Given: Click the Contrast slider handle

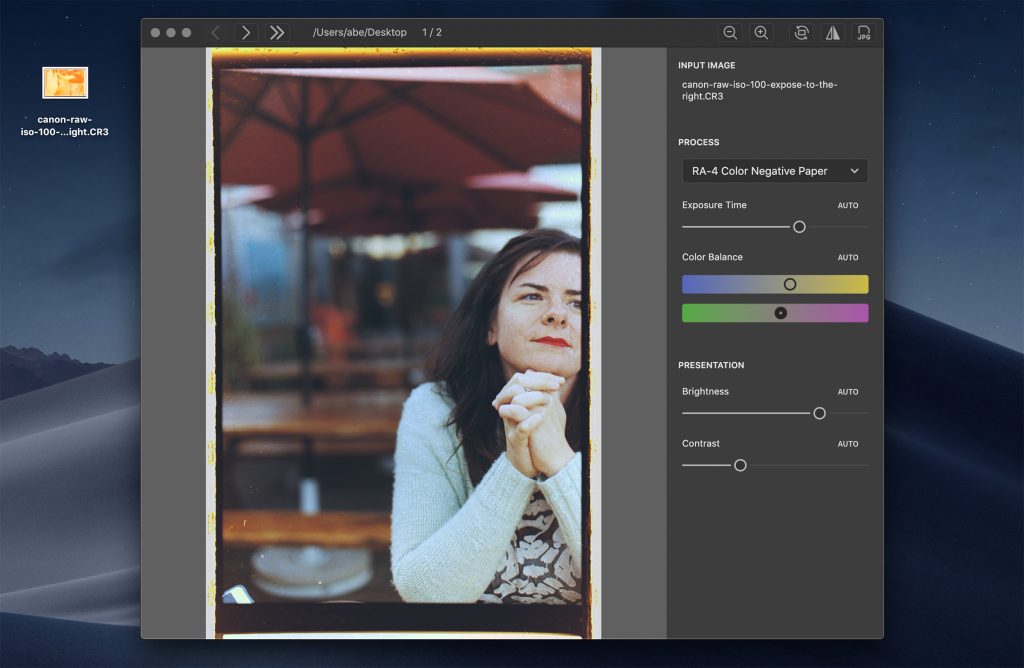Looking at the screenshot, I should [740, 466].
